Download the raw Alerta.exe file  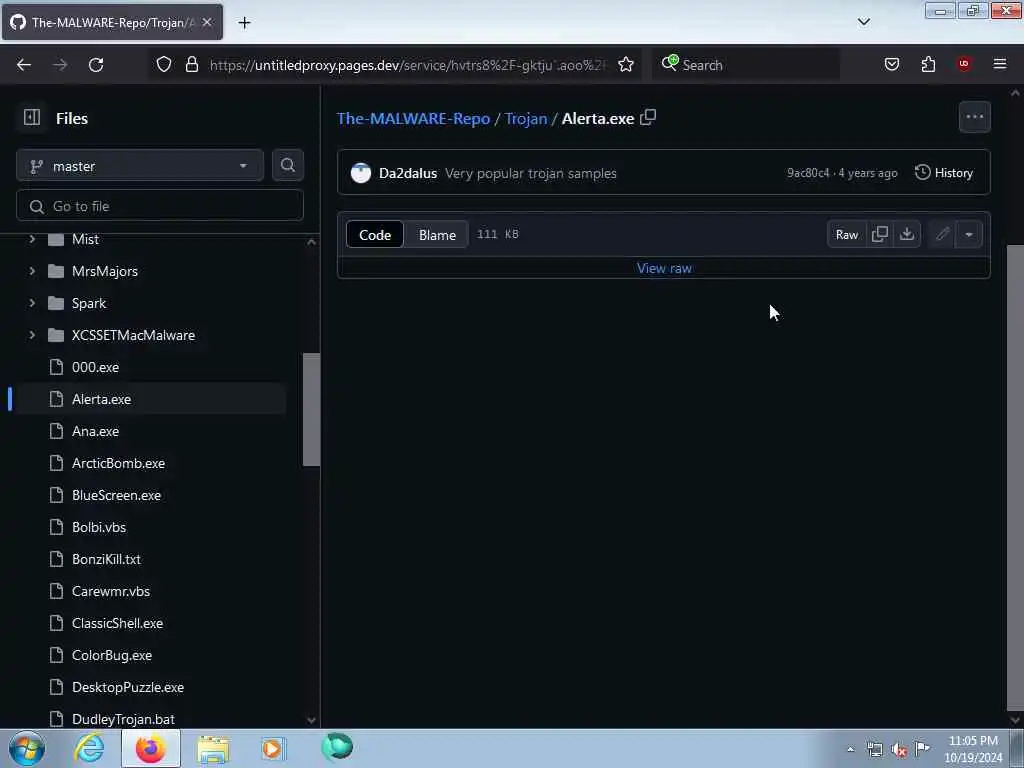point(907,234)
